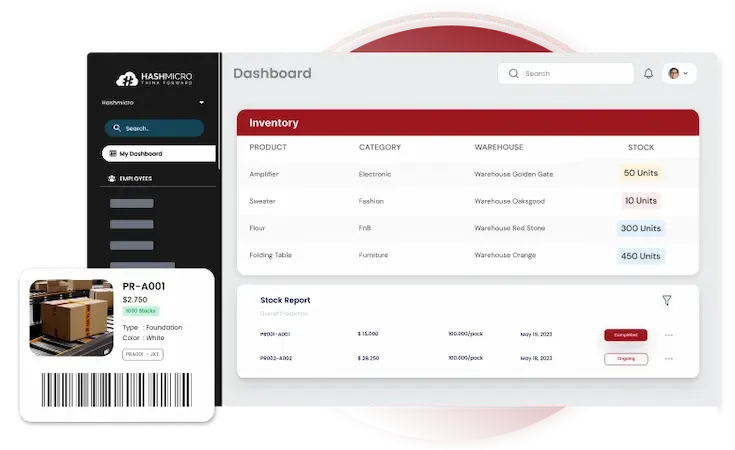The image size is (735, 450).
Task: Click the 10 Units stock badge
Action: pos(641,201)
